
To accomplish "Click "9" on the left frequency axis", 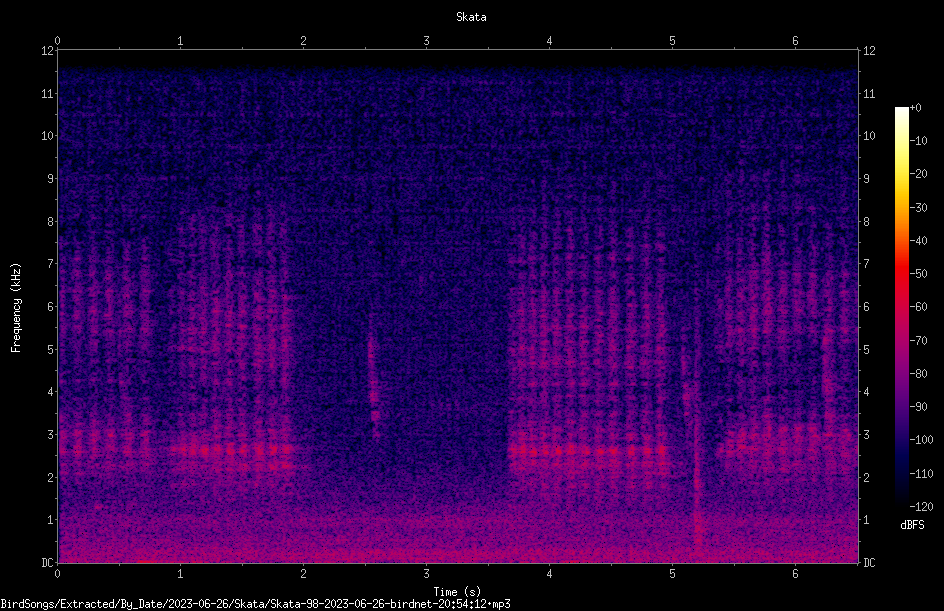I will tap(50, 179).
